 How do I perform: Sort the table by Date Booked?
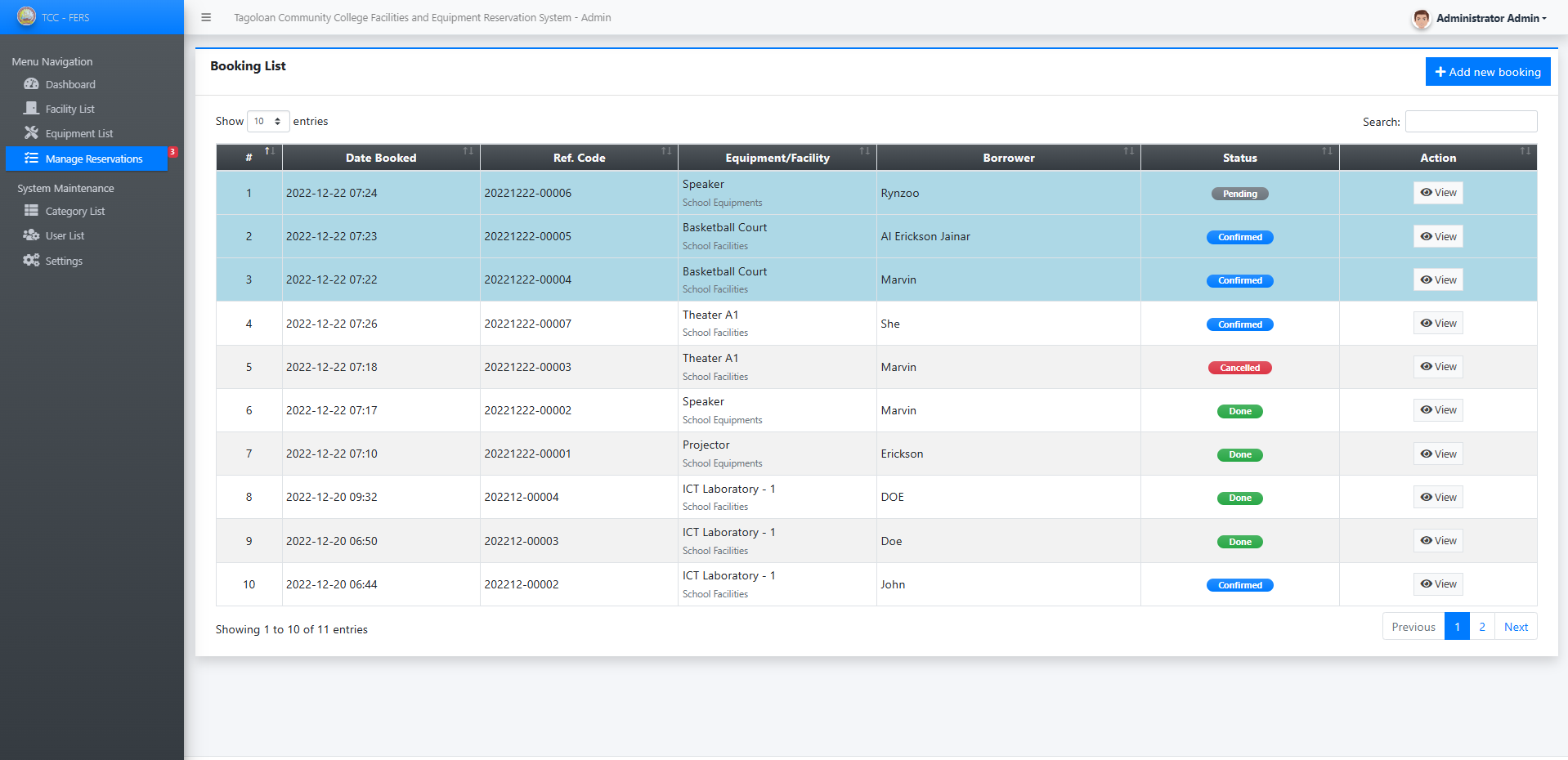[x=381, y=158]
